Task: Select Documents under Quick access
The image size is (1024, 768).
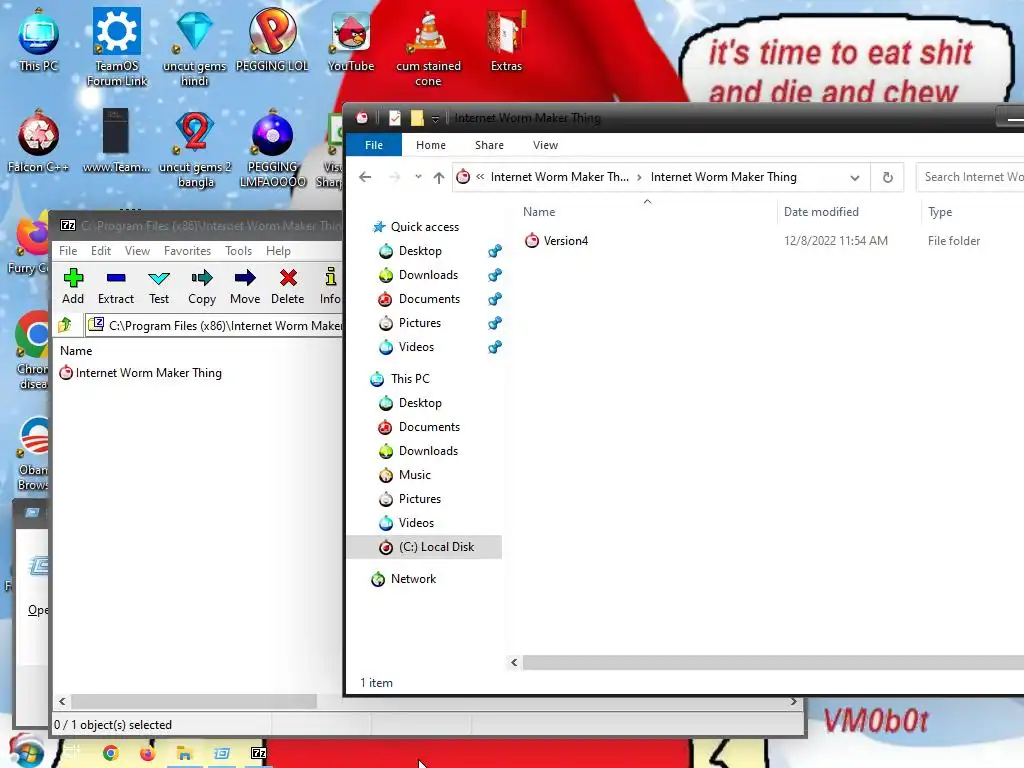Action: coord(429,299)
